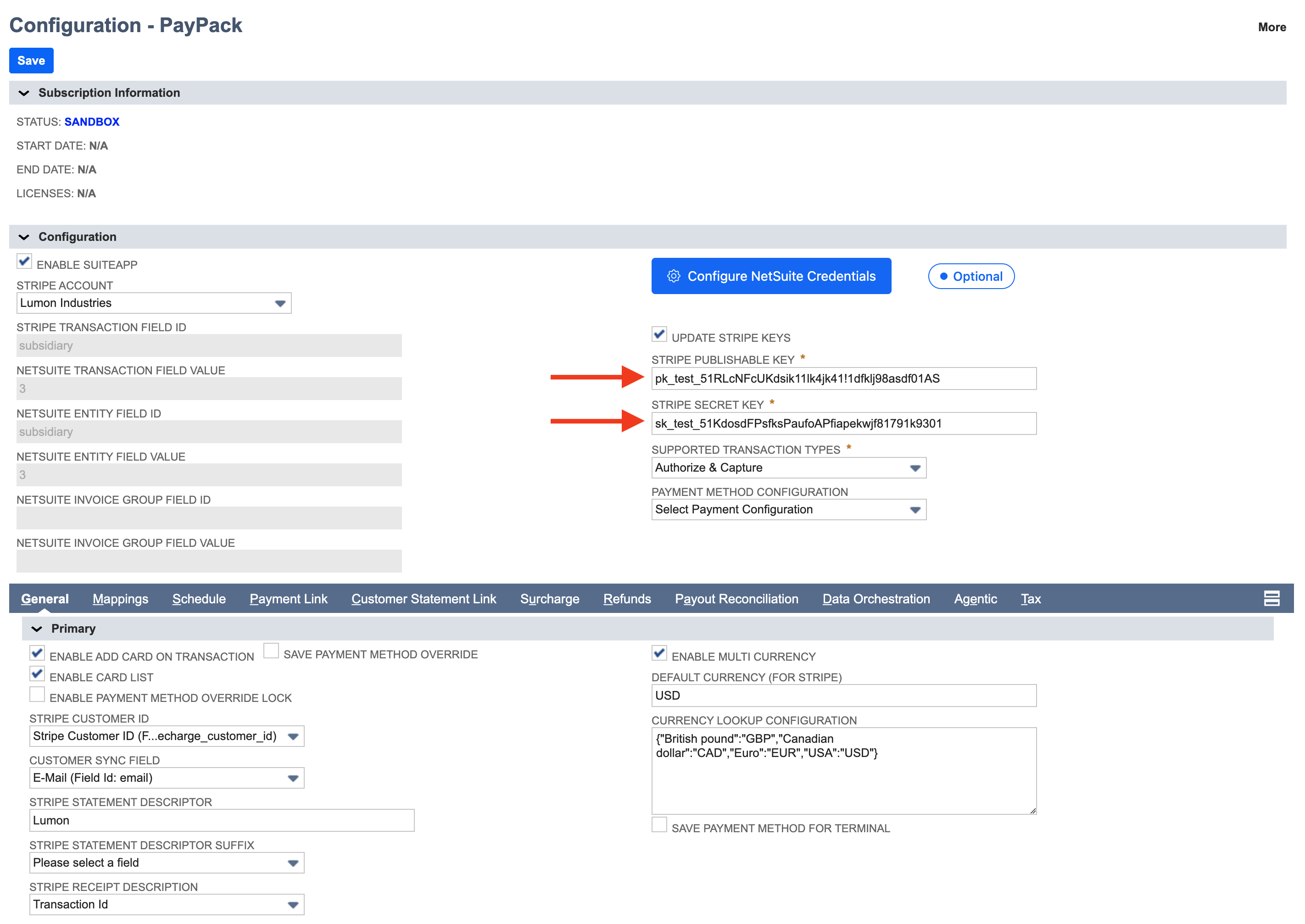Image resolution: width=1305 pixels, height=924 pixels.
Task: Toggle Enable Card List checkbox
Action: (x=37, y=674)
